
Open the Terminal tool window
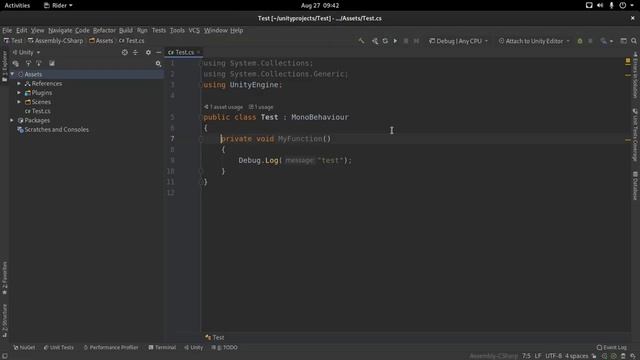point(162,347)
